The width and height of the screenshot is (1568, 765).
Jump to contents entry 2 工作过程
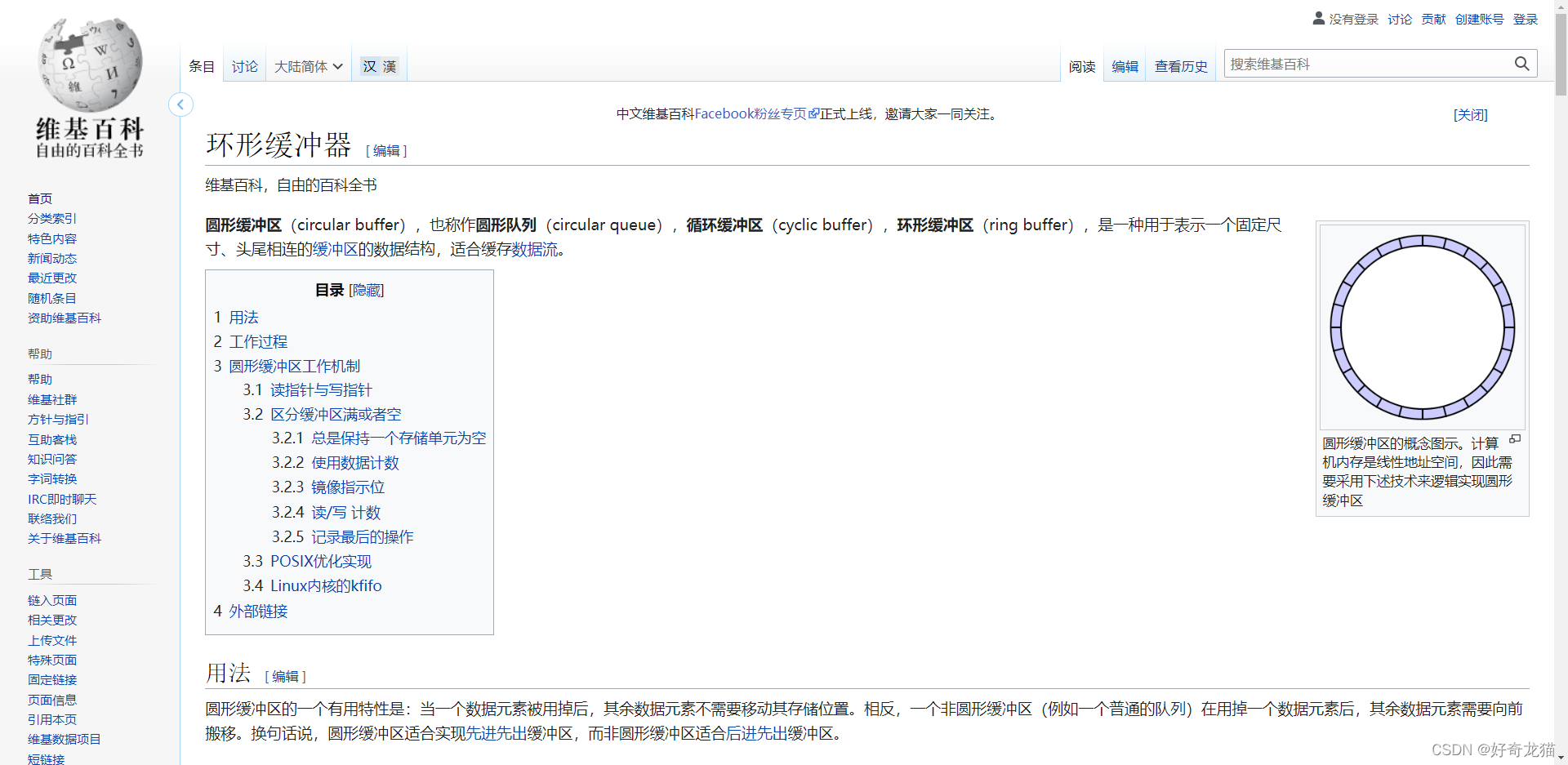[x=251, y=342]
